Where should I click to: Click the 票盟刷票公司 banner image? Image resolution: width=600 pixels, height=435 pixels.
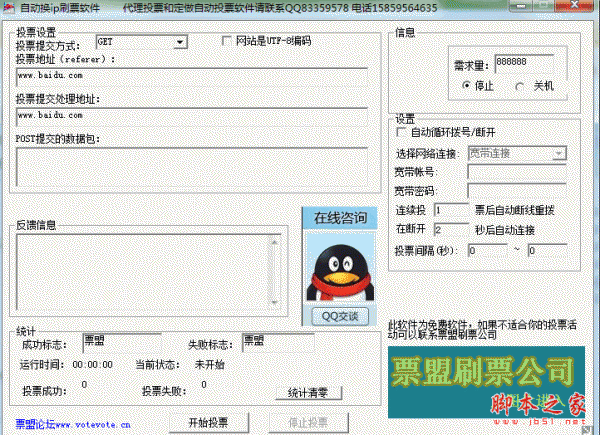pos(486,382)
